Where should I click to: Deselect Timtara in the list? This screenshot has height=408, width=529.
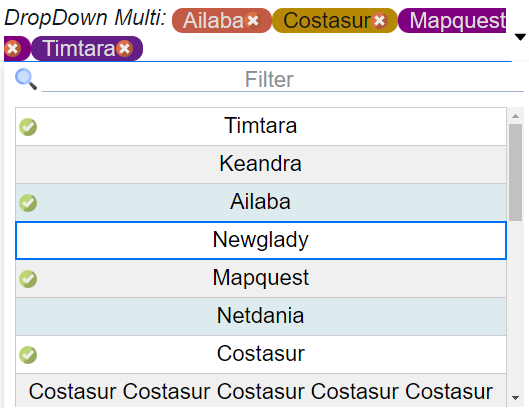click(261, 127)
